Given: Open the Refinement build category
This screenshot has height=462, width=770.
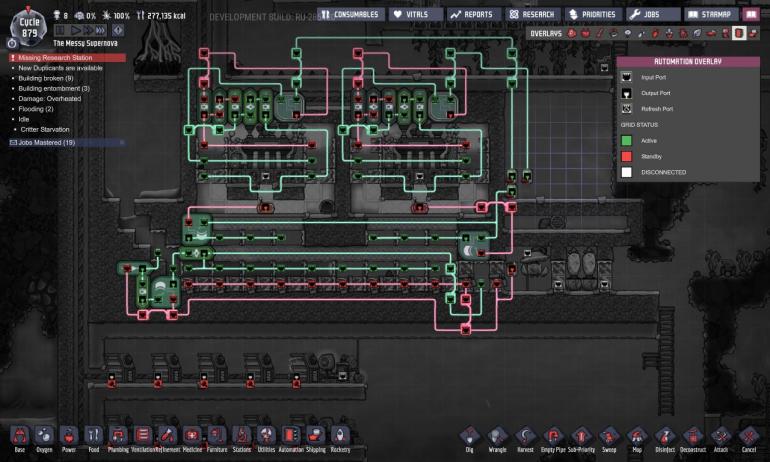Looking at the screenshot, I should [167, 437].
